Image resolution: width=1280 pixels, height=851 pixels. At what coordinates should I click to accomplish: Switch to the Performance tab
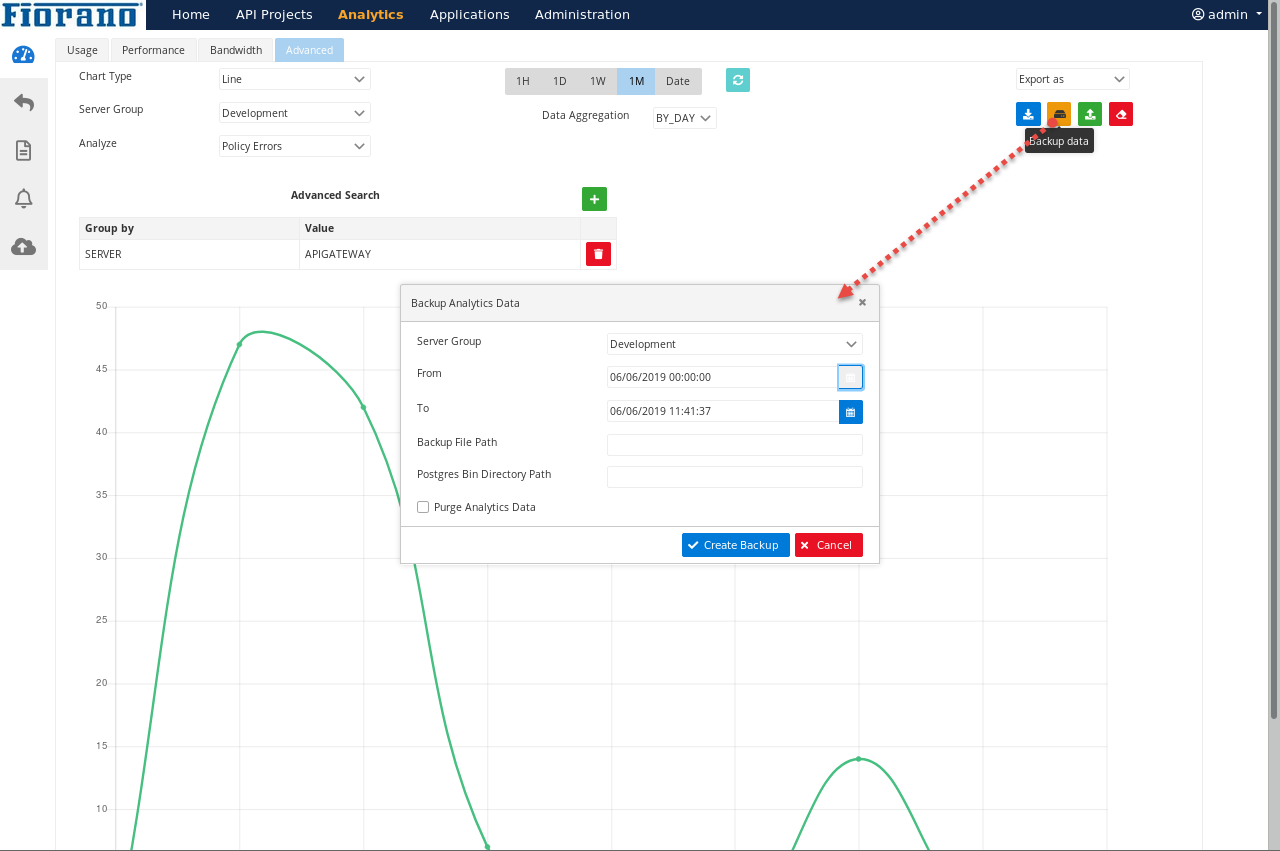(153, 50)
